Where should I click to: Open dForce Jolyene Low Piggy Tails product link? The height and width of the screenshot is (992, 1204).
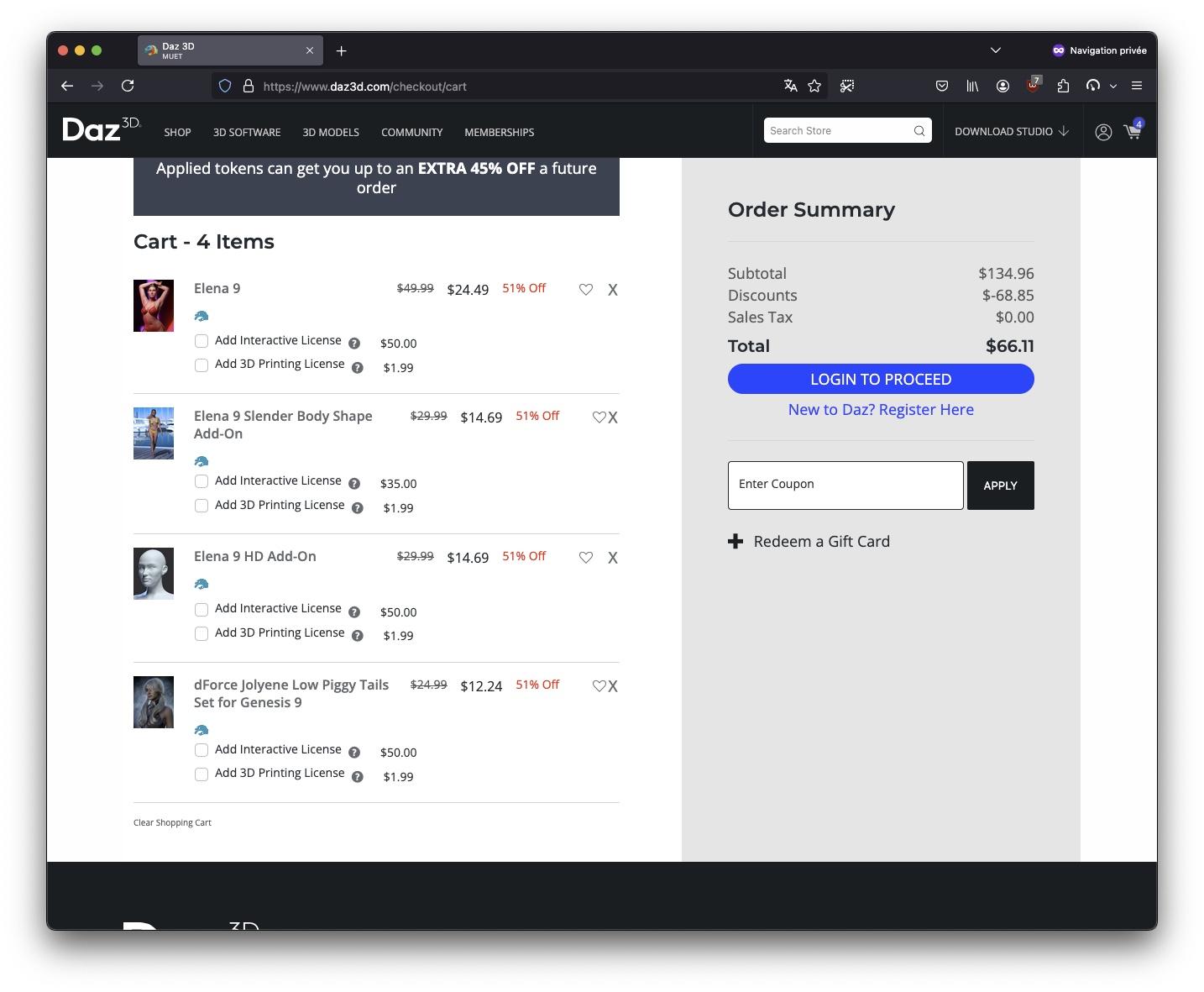point(291,694)
